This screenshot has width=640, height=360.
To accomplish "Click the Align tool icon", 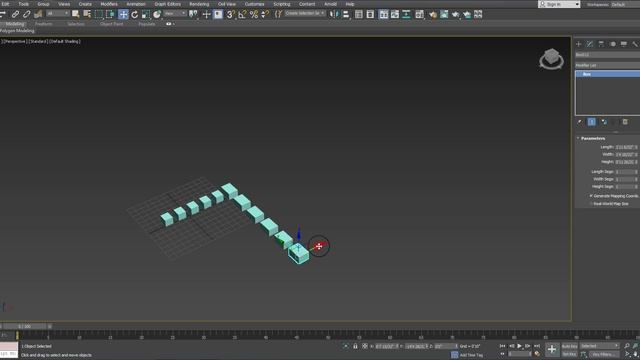I will click(346, 14).
